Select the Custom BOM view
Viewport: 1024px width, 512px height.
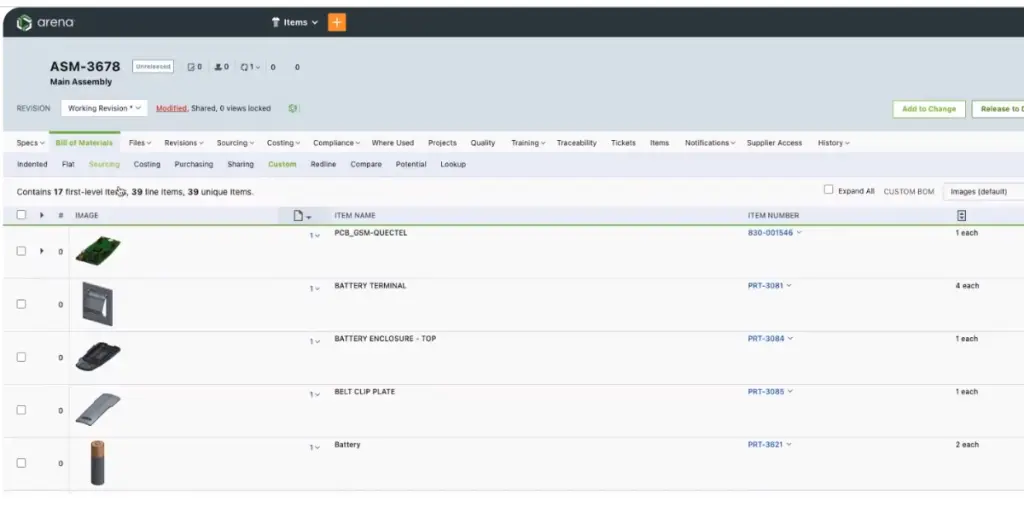282,165
